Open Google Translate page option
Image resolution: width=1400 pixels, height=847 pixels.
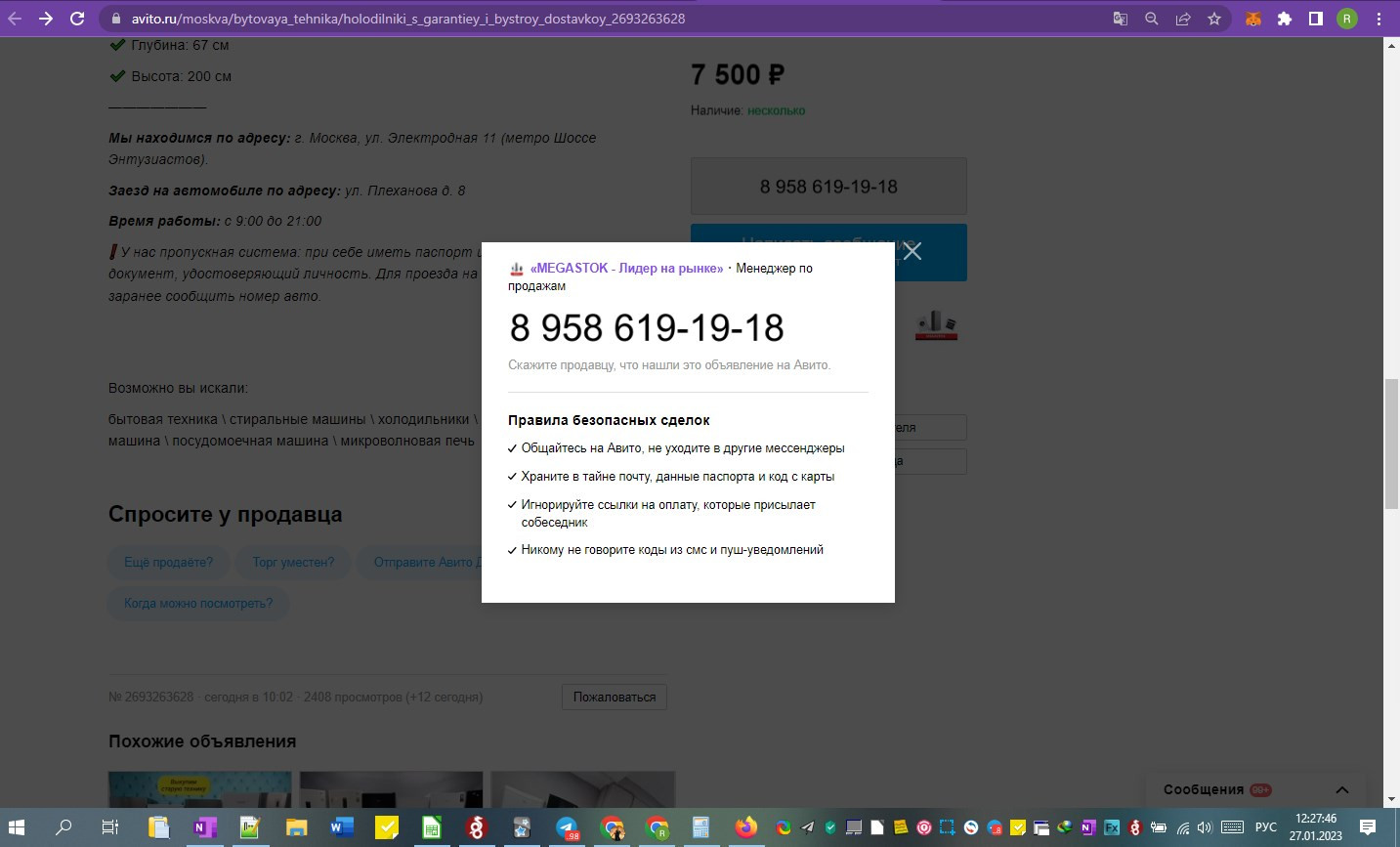tap(1121, 19)
